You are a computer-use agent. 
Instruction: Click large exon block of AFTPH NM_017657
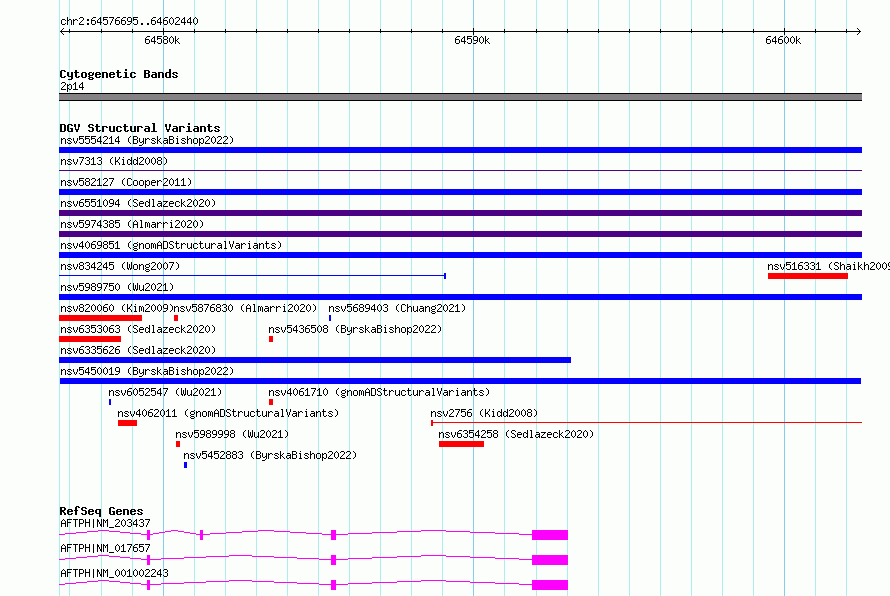[x=550, y=560]
